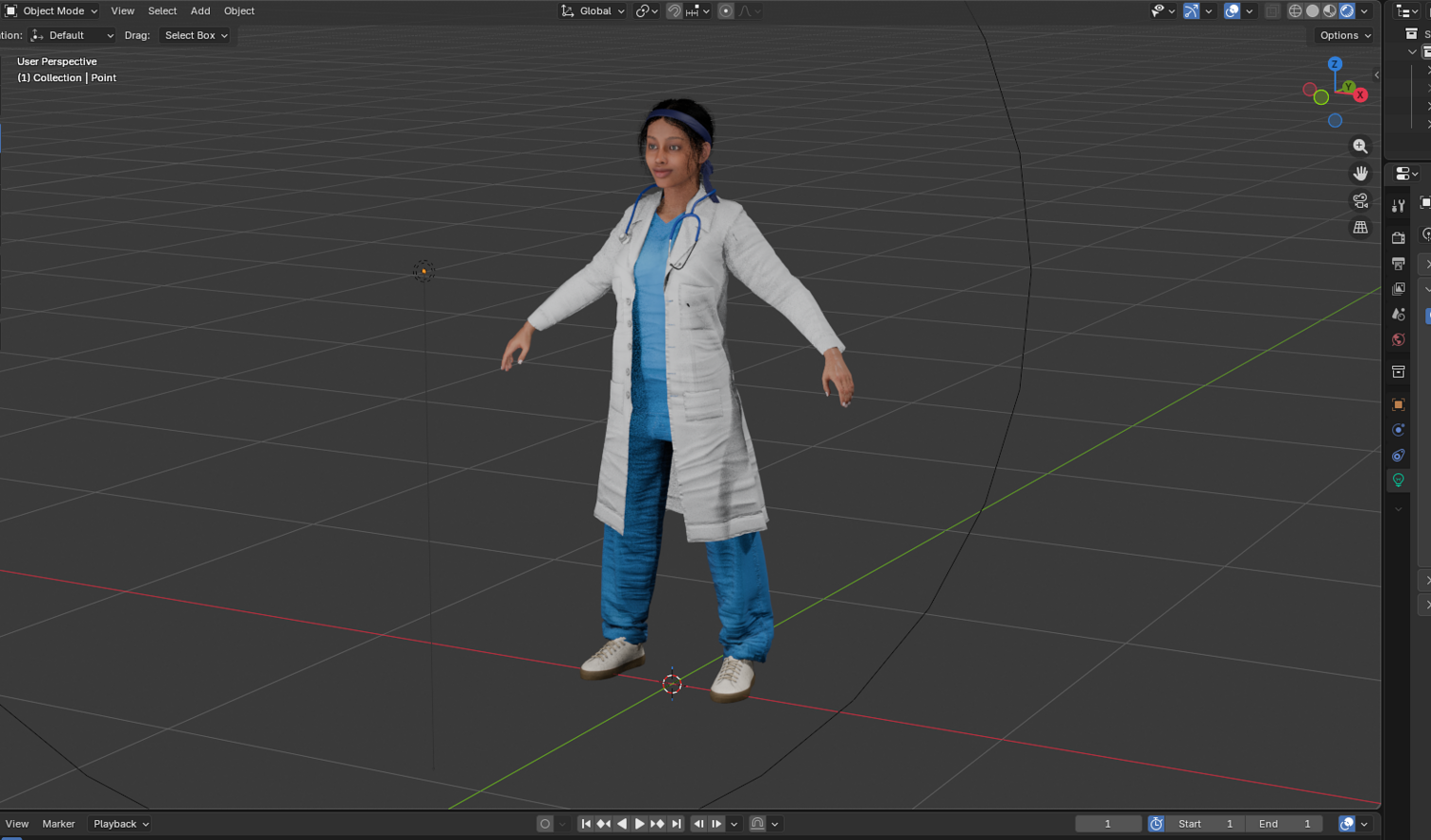Play the animation forward
The height and width of the screenshot is (840, 1431).
click(640, 824)
